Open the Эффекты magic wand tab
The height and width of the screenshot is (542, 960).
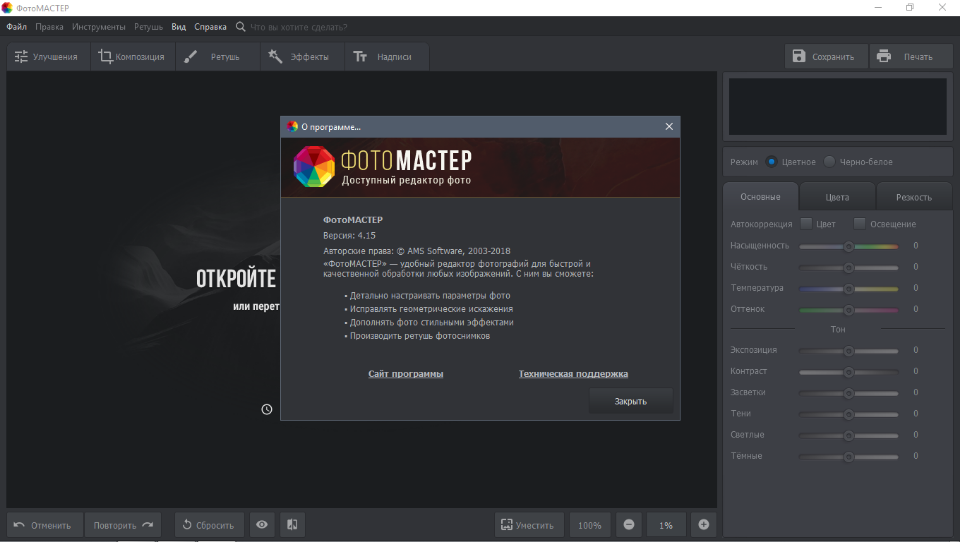[x=301, y=57]
